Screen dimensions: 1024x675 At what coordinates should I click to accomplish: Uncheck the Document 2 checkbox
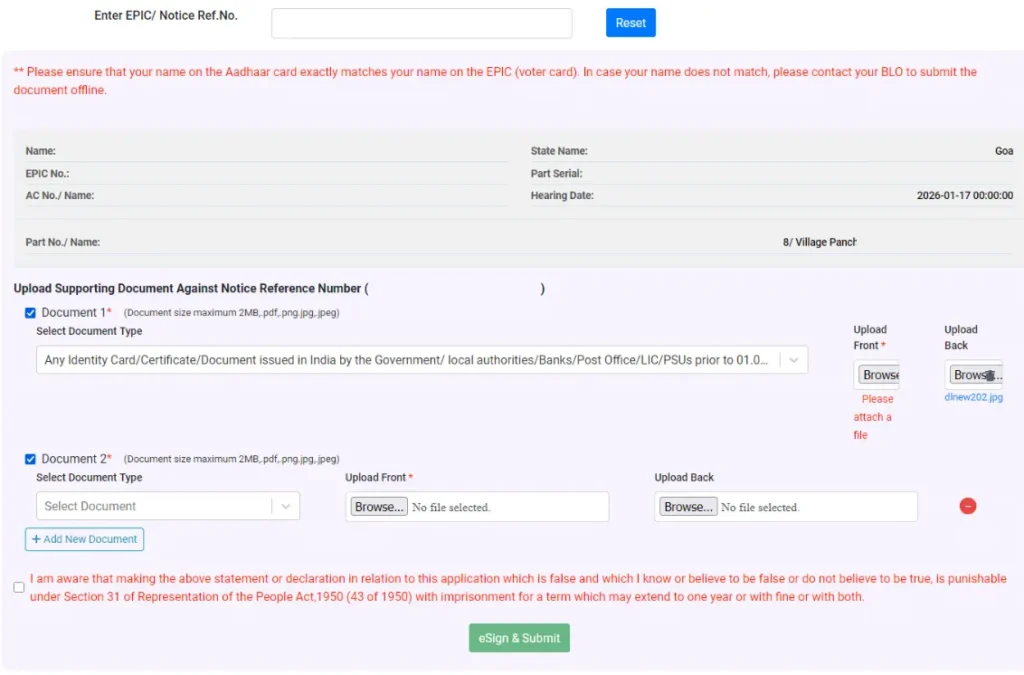coord(29,459)
